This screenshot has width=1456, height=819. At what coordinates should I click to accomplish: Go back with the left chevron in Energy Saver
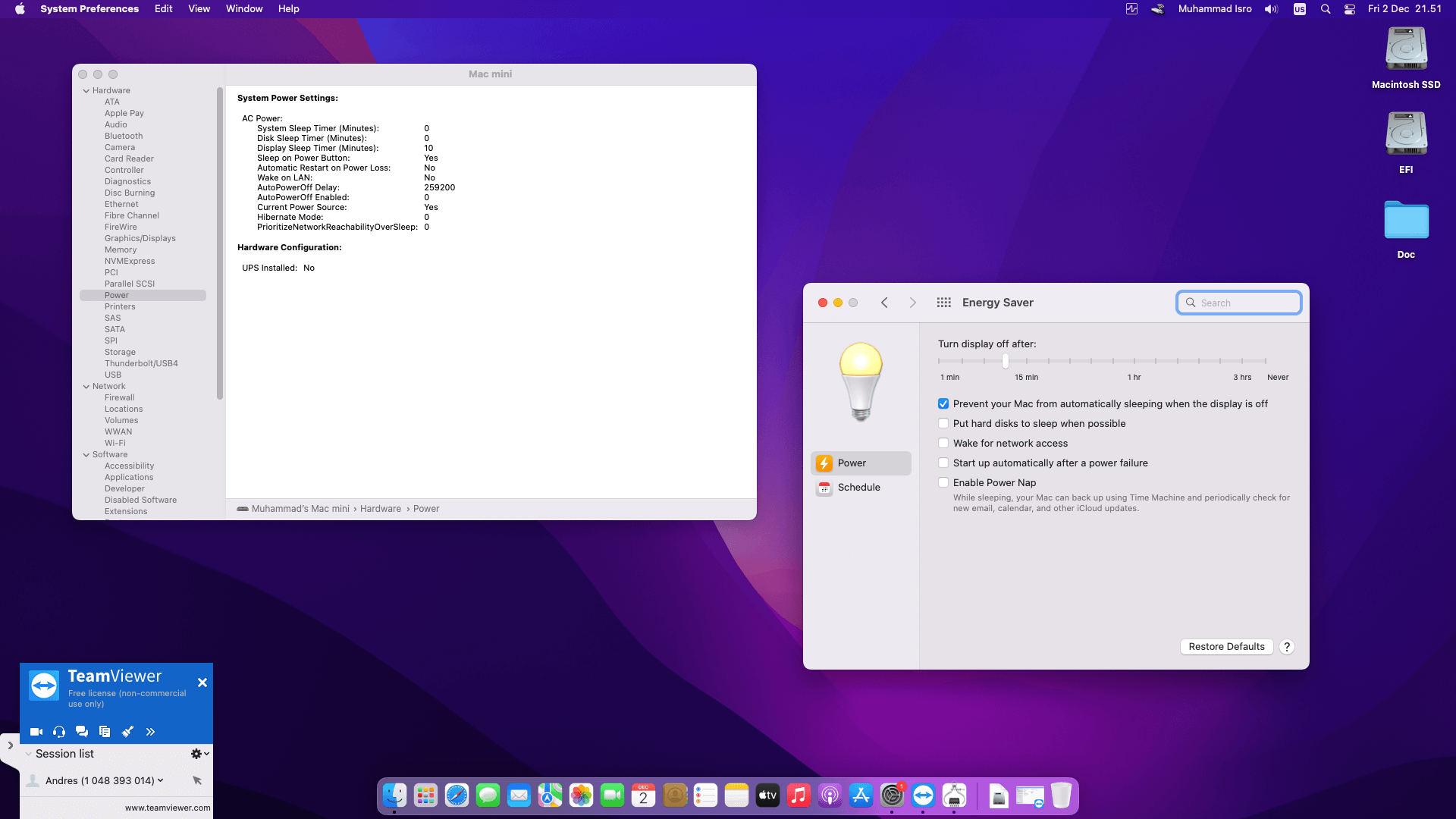884,303
